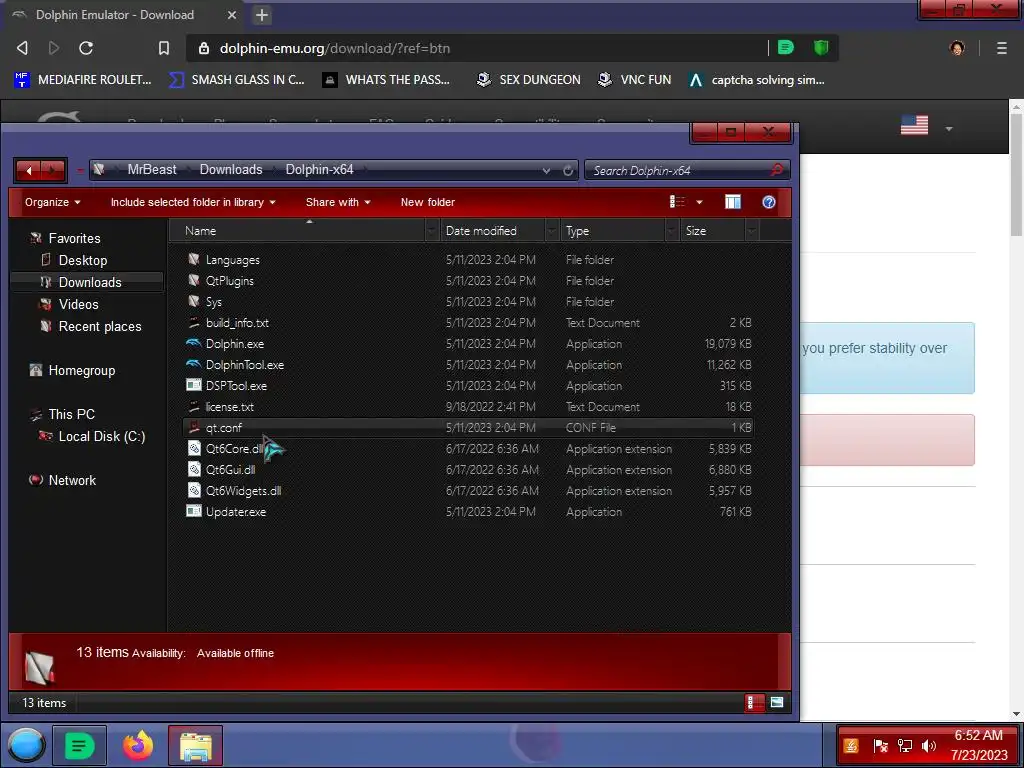Select DSPTool.exe file
This screenshot has width=1024, height=768.
(x=236, y=386)
